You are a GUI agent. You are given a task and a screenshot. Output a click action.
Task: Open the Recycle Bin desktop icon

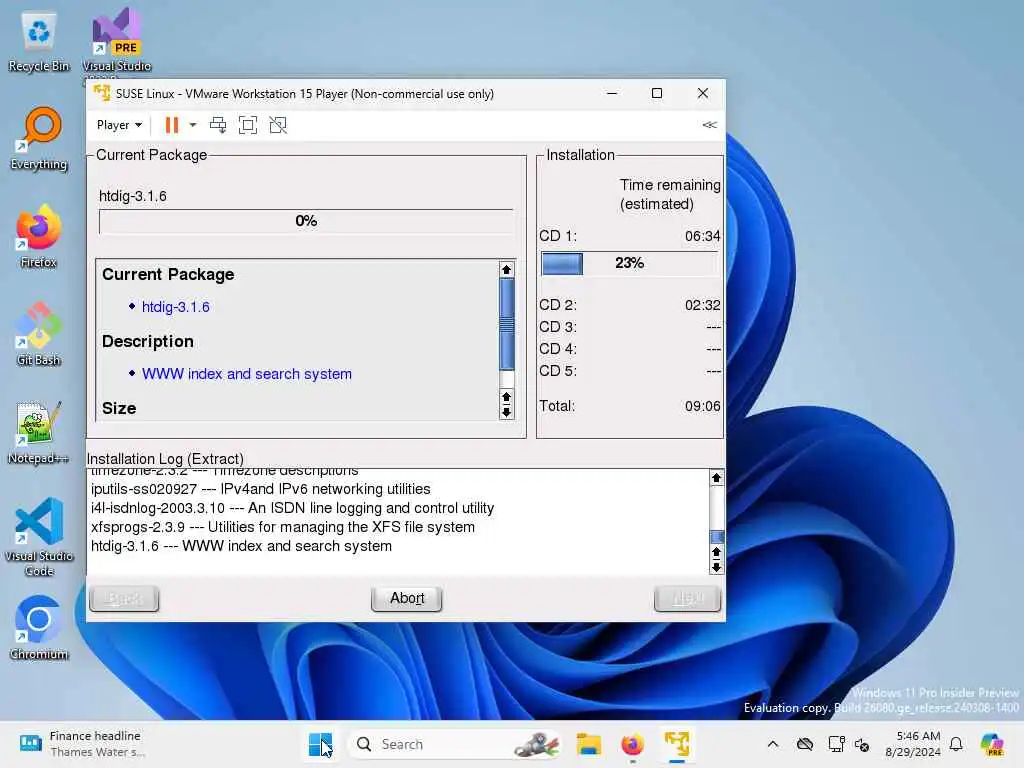click(x=39, y=42)
